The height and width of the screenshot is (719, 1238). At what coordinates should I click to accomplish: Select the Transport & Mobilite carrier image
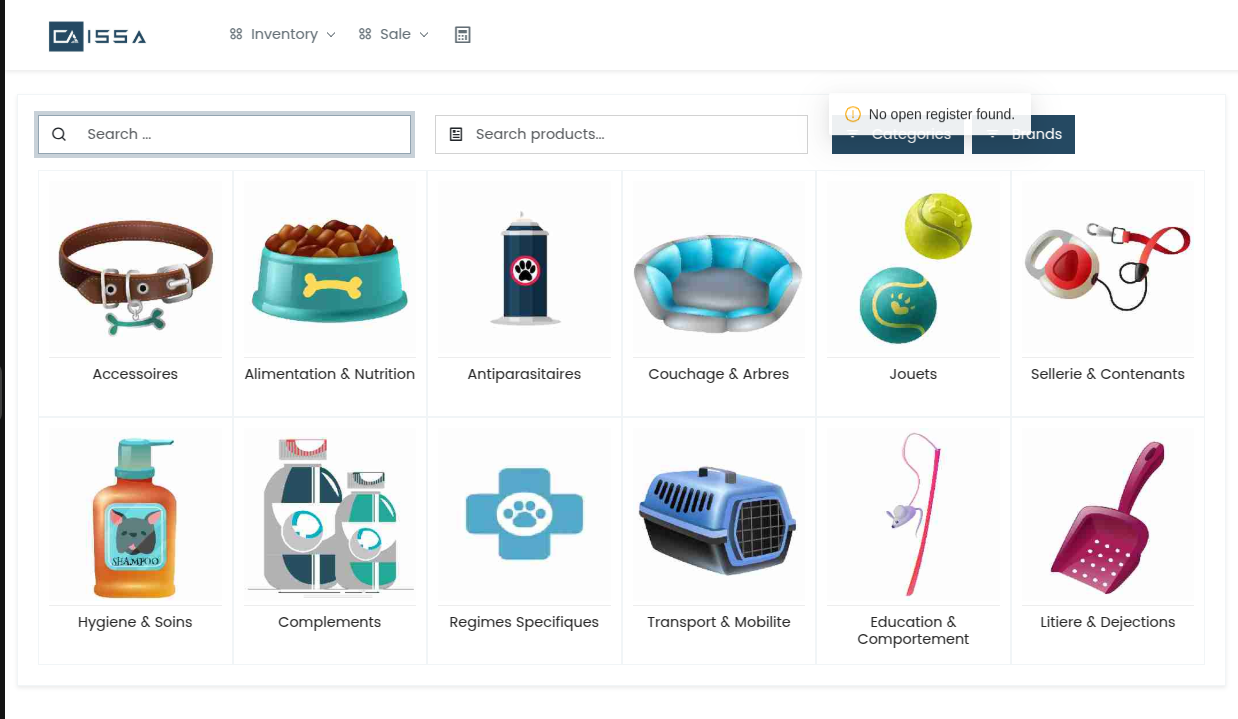(x=718, y=517)
